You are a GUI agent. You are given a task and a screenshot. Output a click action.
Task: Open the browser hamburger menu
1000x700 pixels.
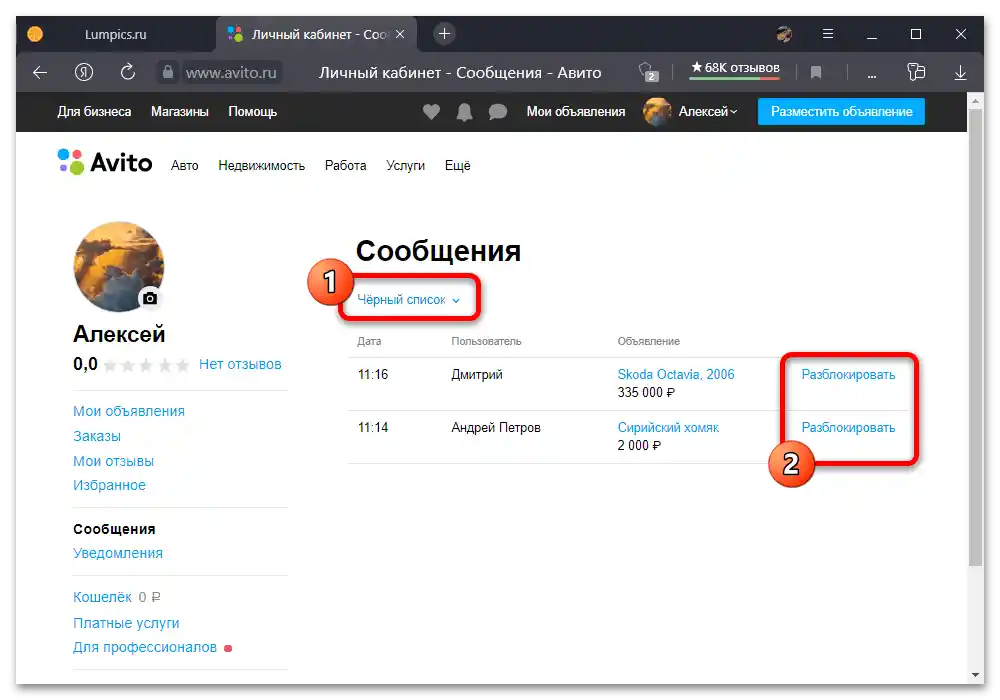point(828,34)
